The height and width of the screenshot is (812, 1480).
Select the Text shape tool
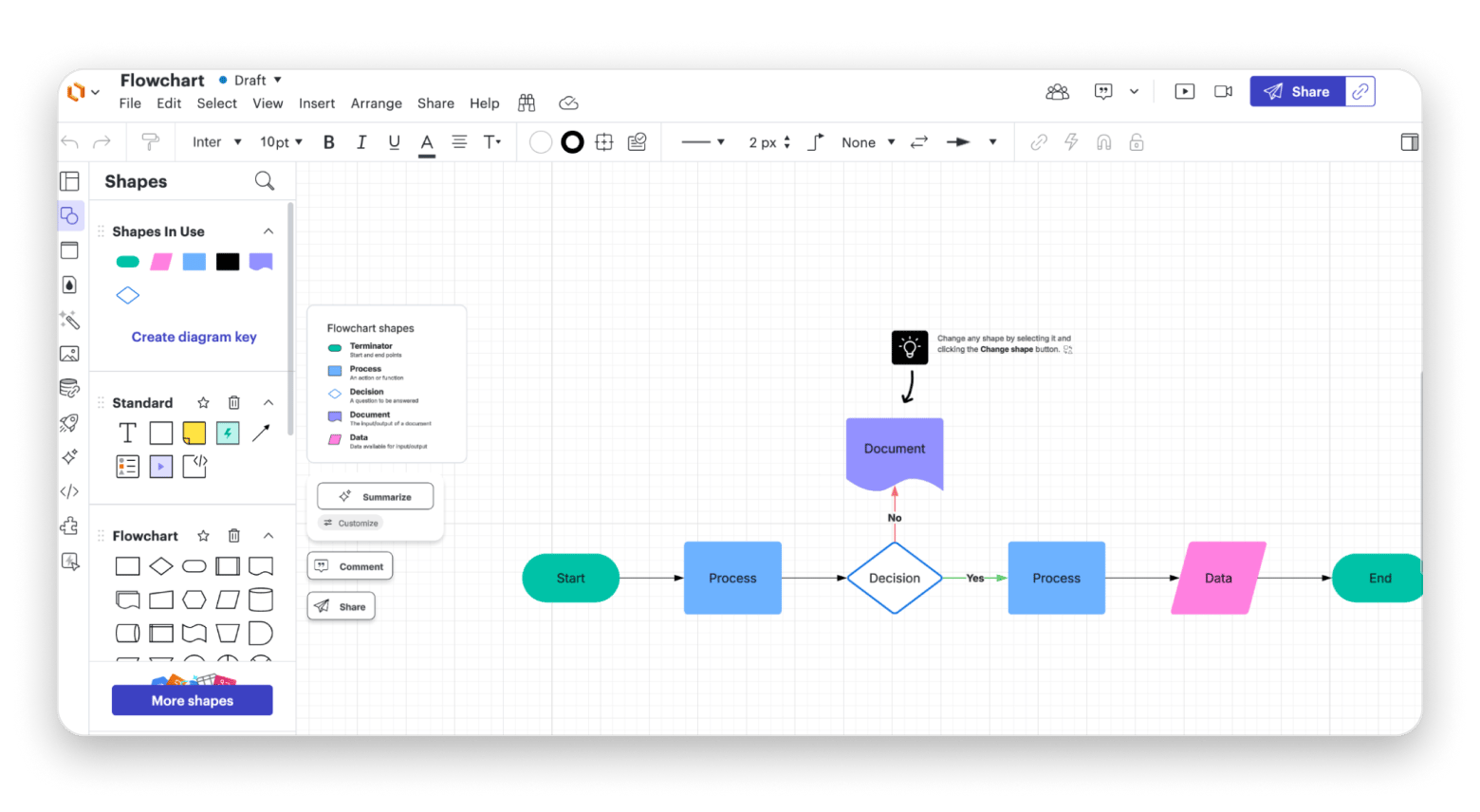tap(127, 434)
